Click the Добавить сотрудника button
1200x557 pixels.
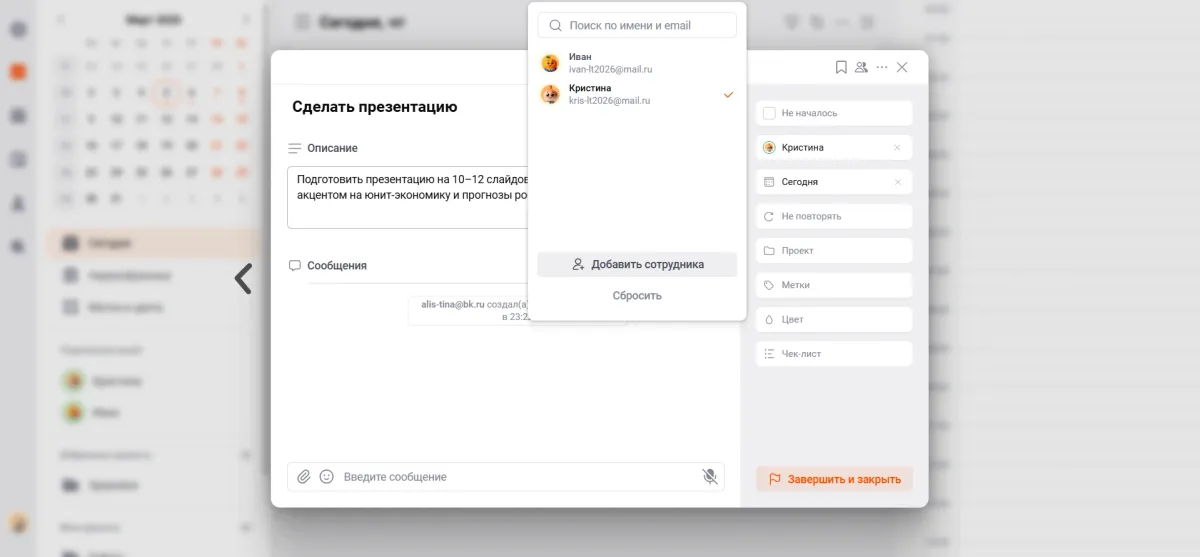tap(637, 265)
